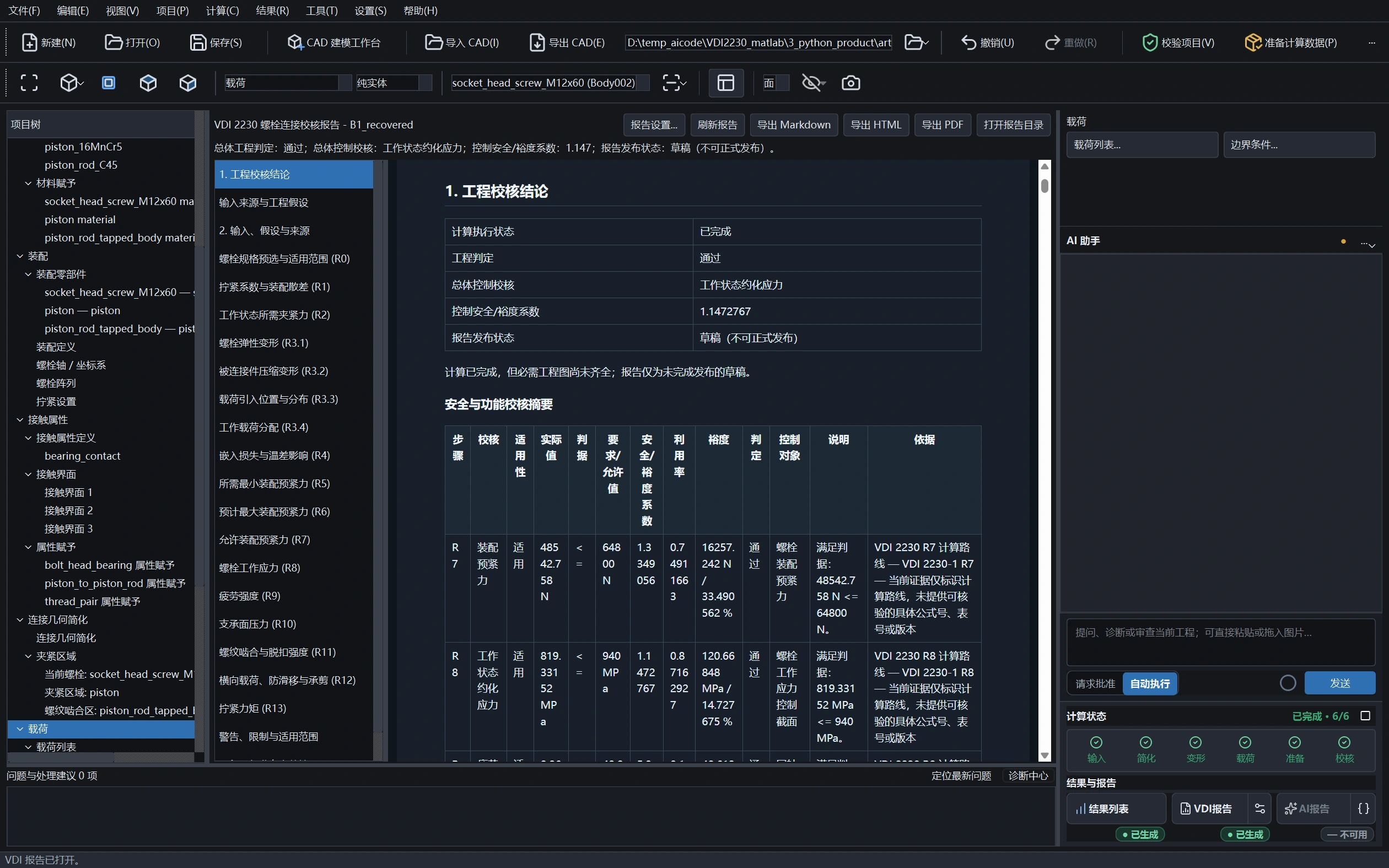Click the 导入 CAD(I) import icon
1389x868 pixels.
point(433,42)
